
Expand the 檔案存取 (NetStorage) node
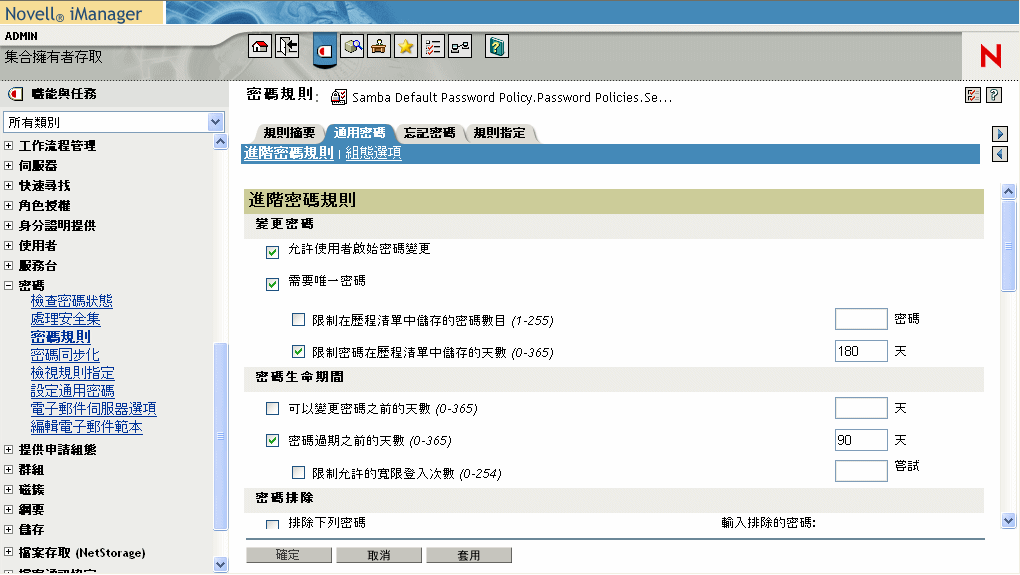pyautogui.click(x=8, y=552)
